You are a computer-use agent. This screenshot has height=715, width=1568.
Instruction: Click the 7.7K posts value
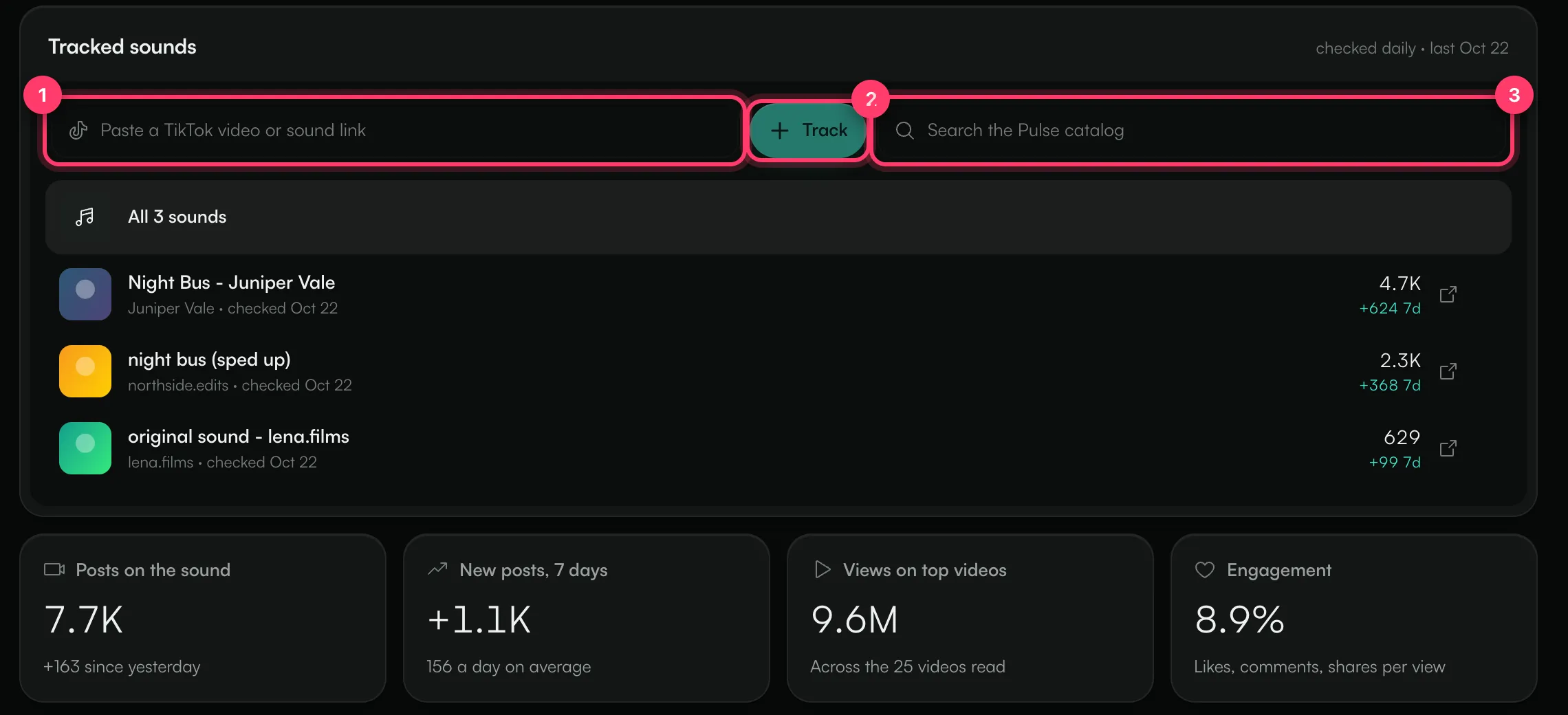tap(83, 620)
